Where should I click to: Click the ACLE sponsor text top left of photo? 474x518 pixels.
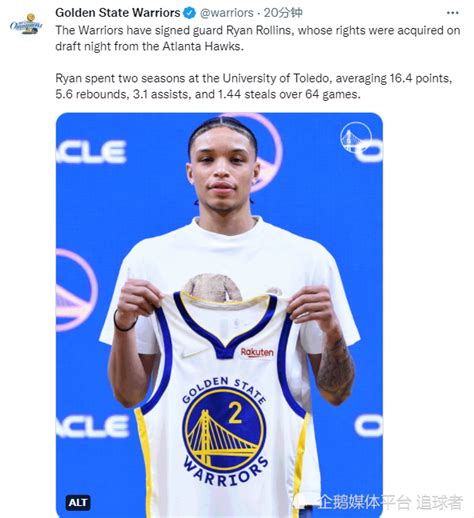click(91, 152)
